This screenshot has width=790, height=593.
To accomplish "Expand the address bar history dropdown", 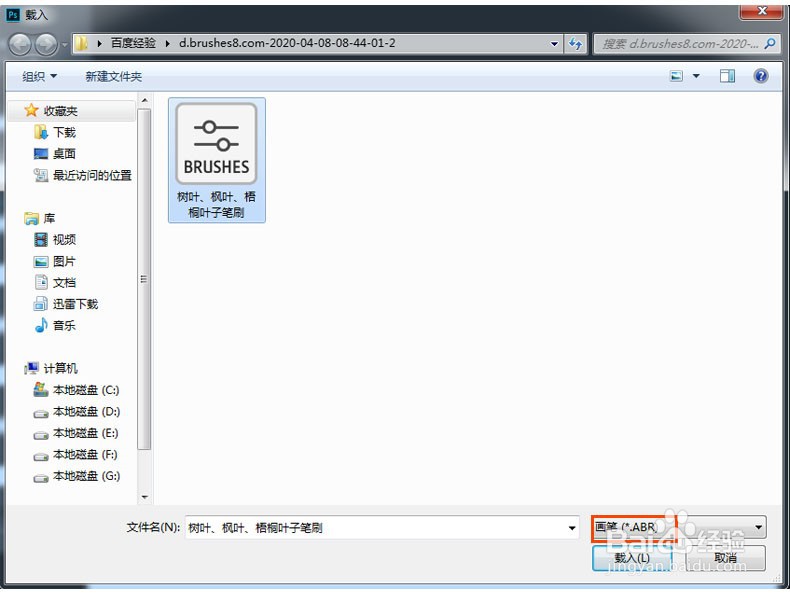I will pyautogui.click(x=554, y=44).
